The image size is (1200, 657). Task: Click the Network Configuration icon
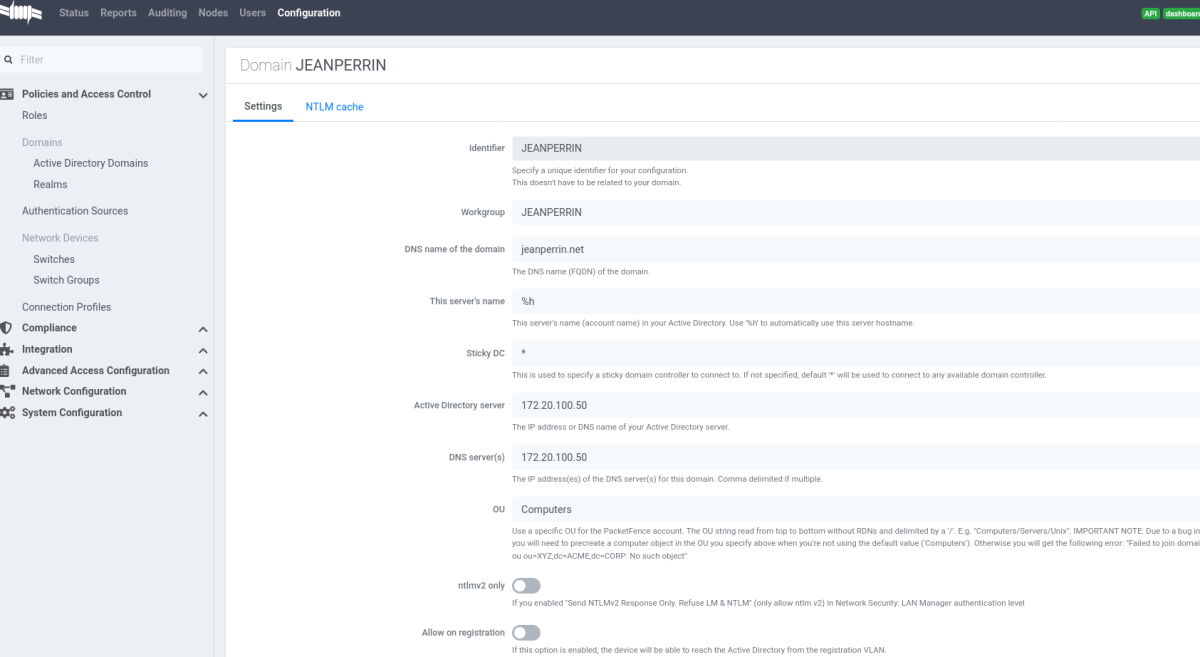pos(7,391)
